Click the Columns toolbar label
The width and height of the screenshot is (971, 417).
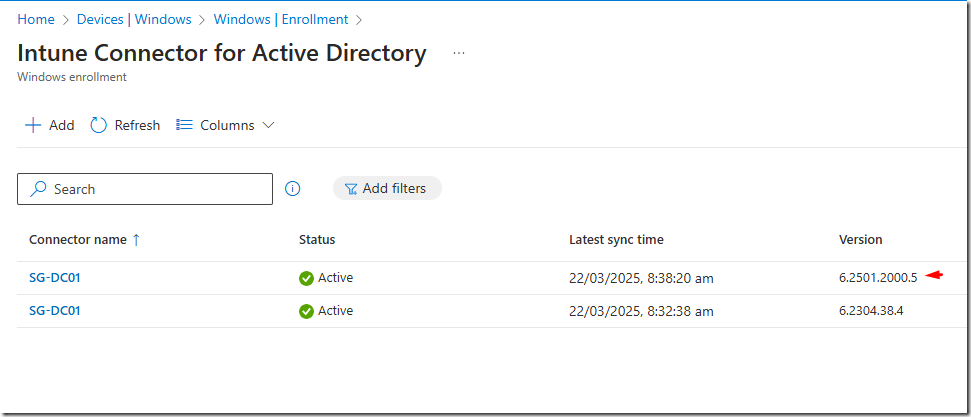click(227, 125)
